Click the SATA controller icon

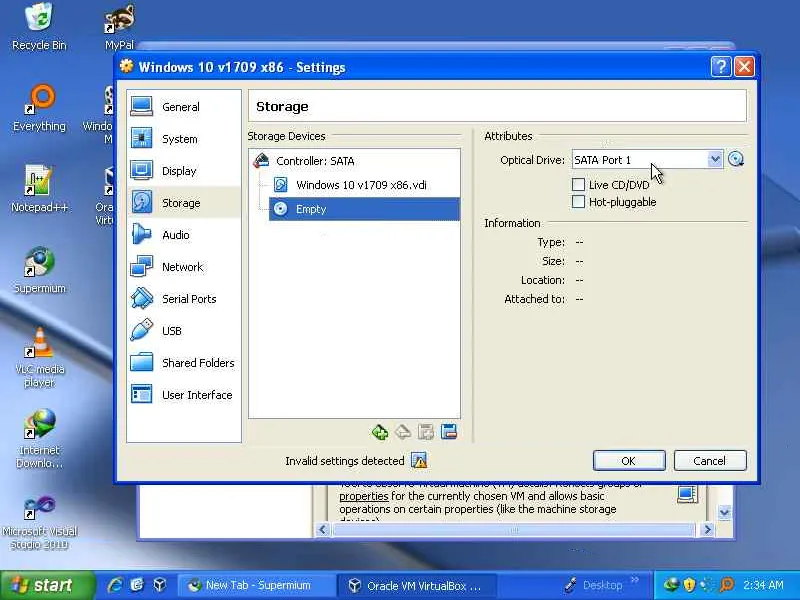tap(261, 161)
